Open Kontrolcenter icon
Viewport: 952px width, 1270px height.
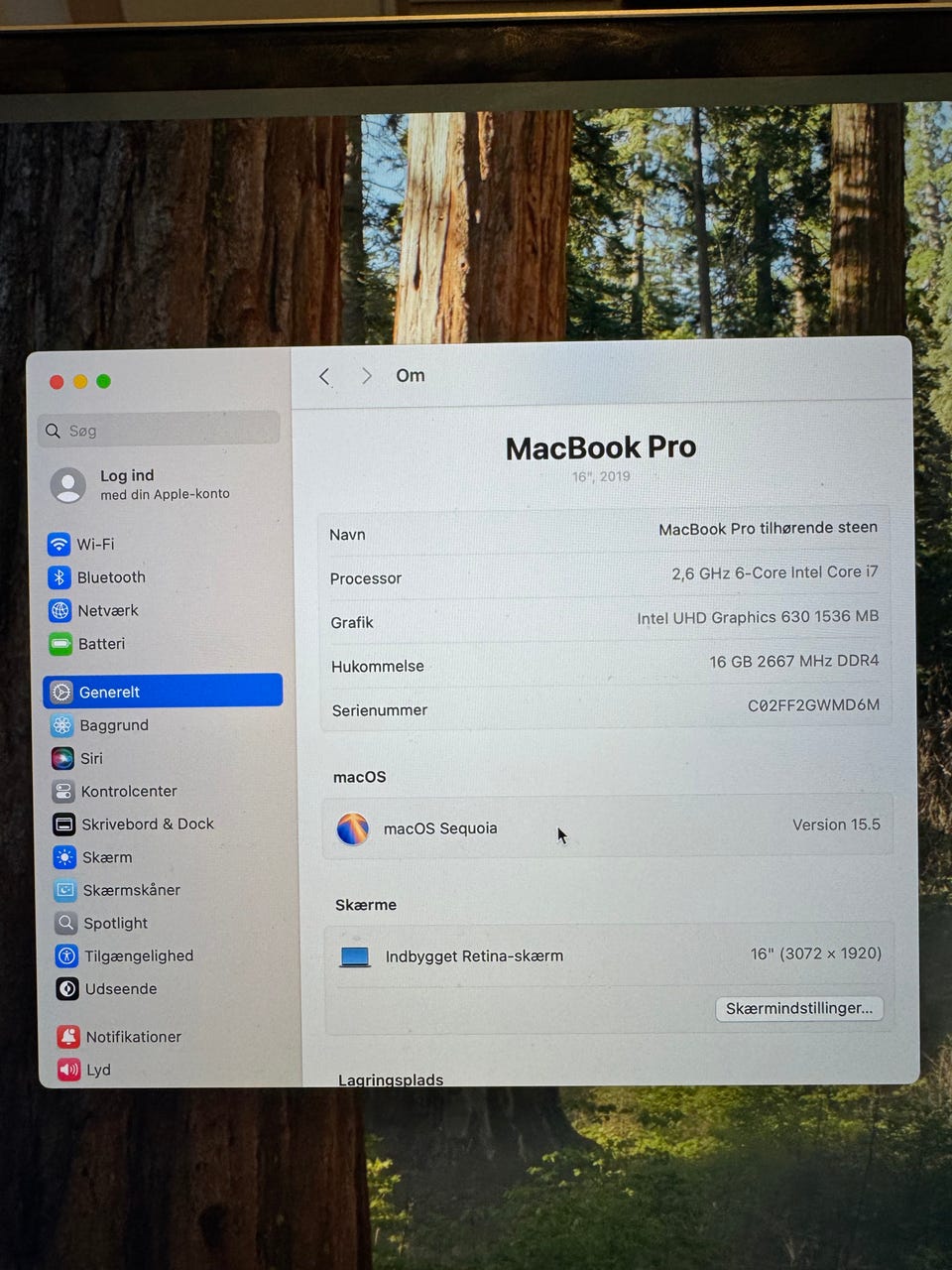[x=63, y=791]
